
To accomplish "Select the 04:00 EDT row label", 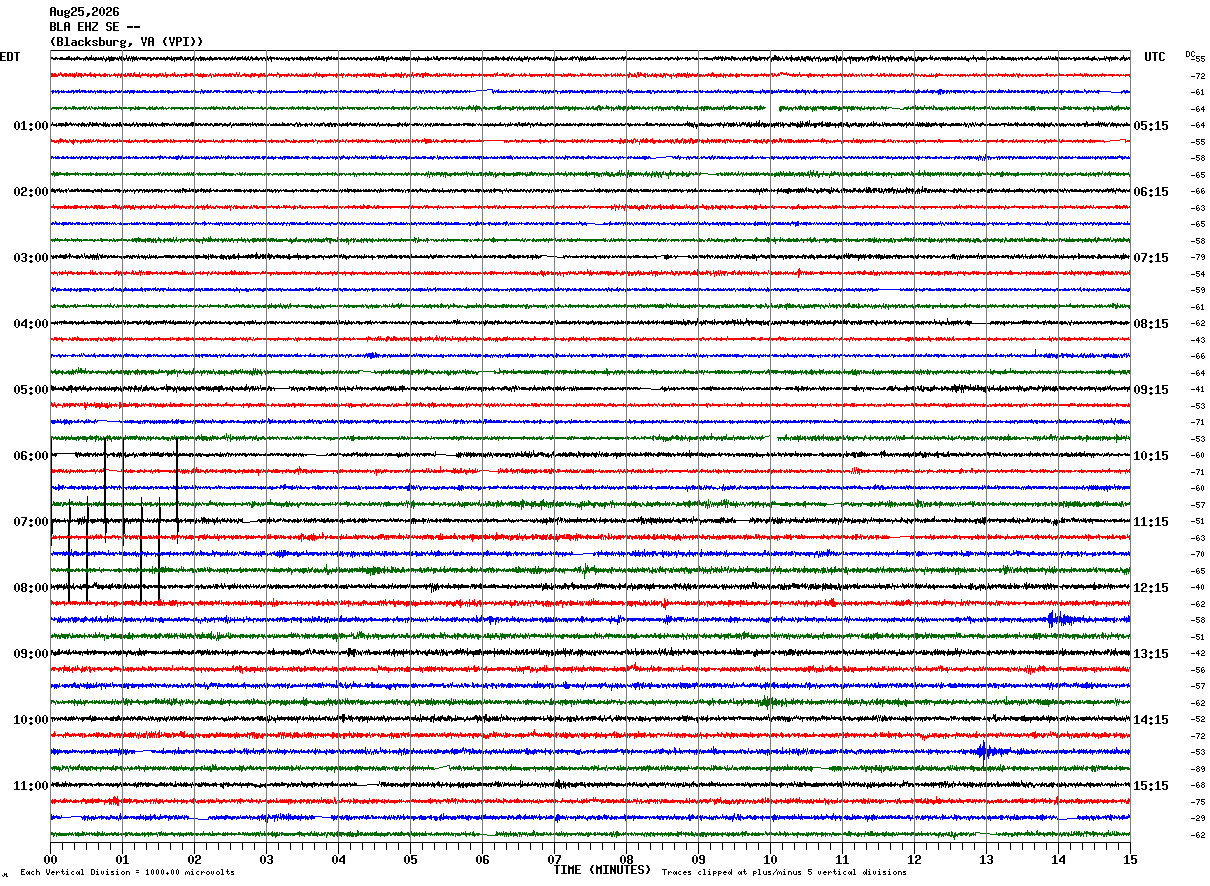I will click(31, 324).
